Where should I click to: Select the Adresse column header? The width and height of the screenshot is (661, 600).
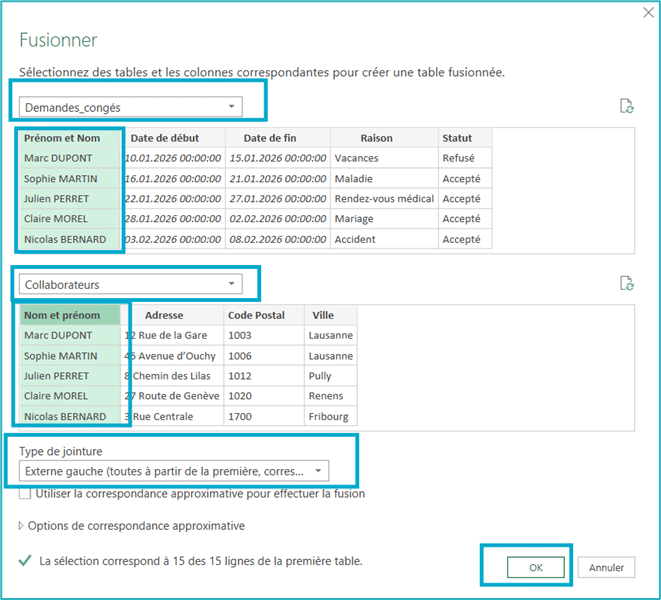(x=173, y=315)
